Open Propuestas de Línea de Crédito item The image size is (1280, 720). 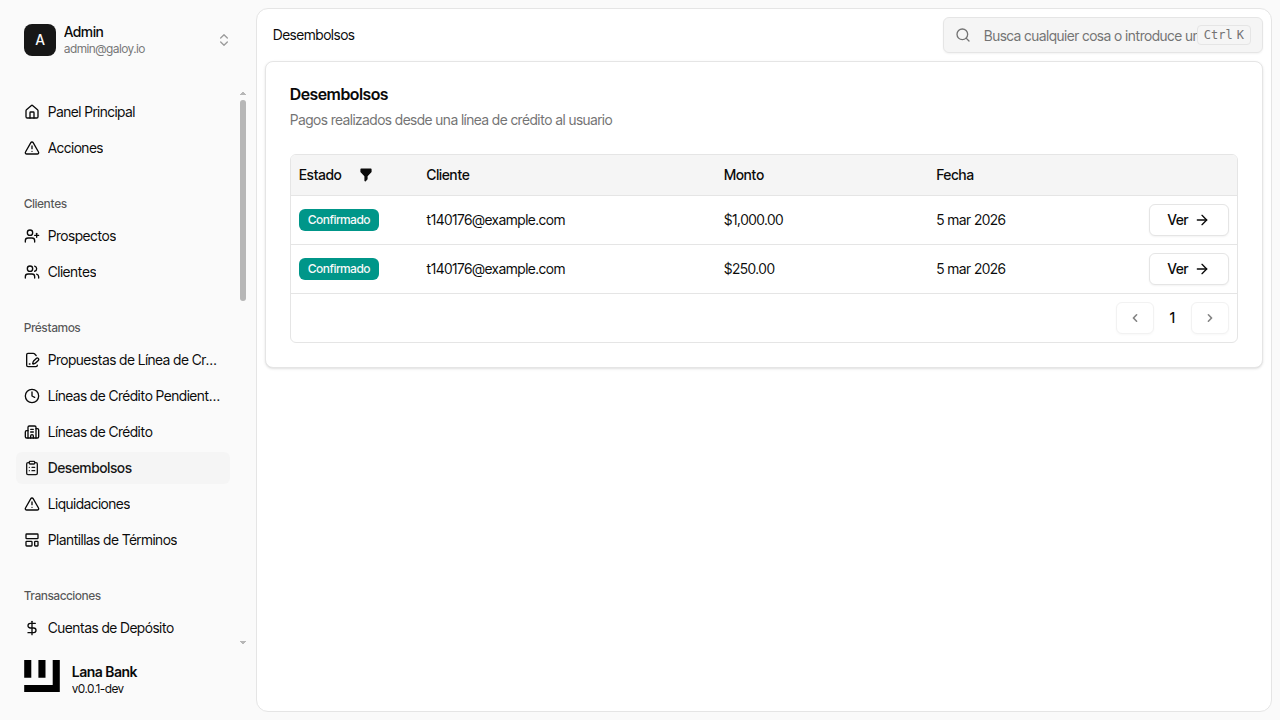pos(132,360)
